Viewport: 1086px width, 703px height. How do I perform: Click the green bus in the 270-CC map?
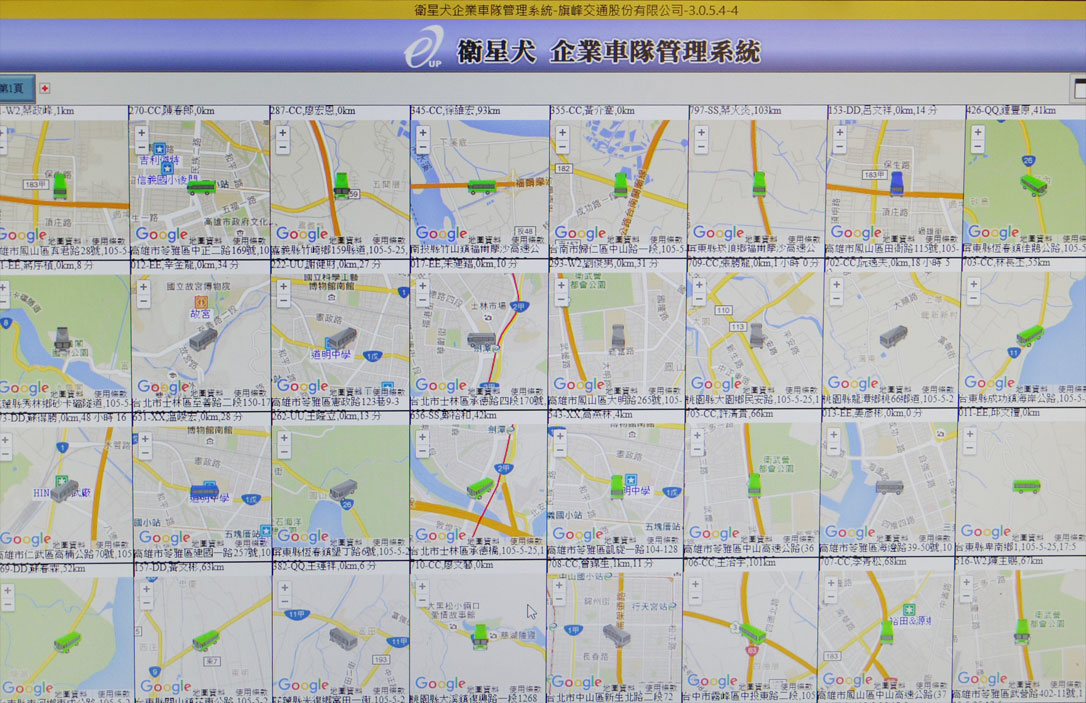tap(202, 186)
